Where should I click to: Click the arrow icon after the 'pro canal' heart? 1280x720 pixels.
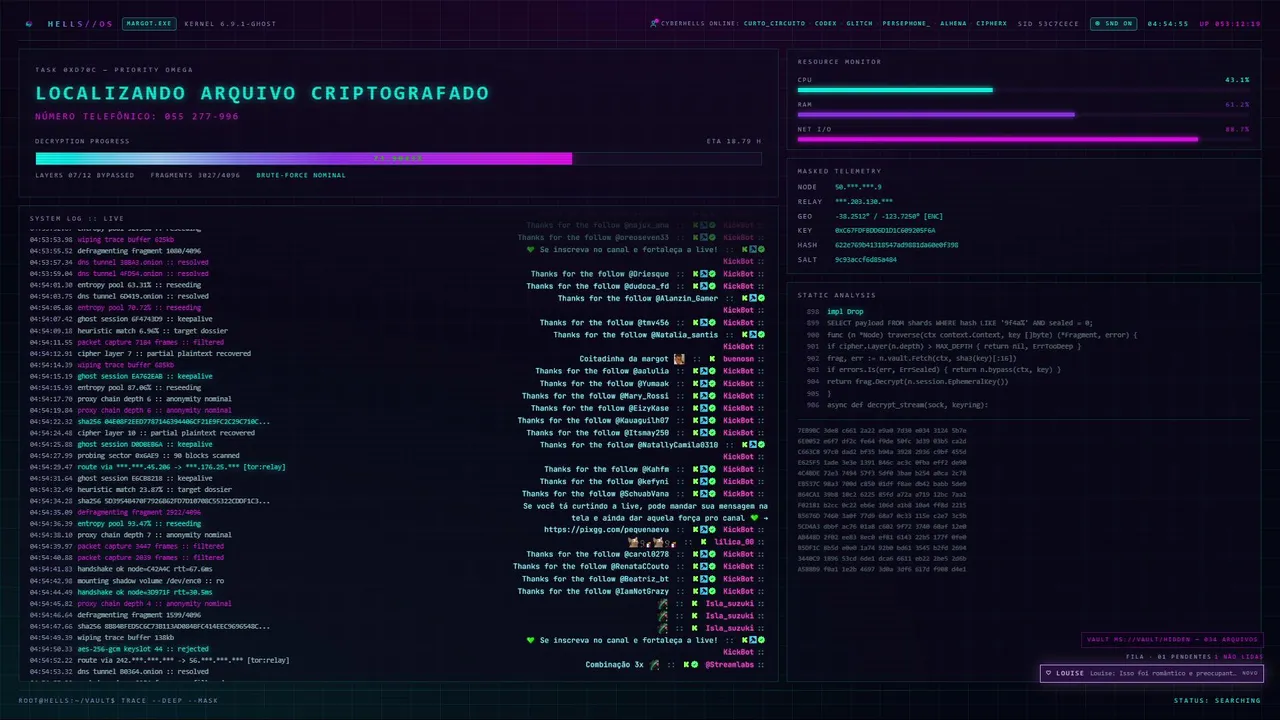(x=766, y=518)
